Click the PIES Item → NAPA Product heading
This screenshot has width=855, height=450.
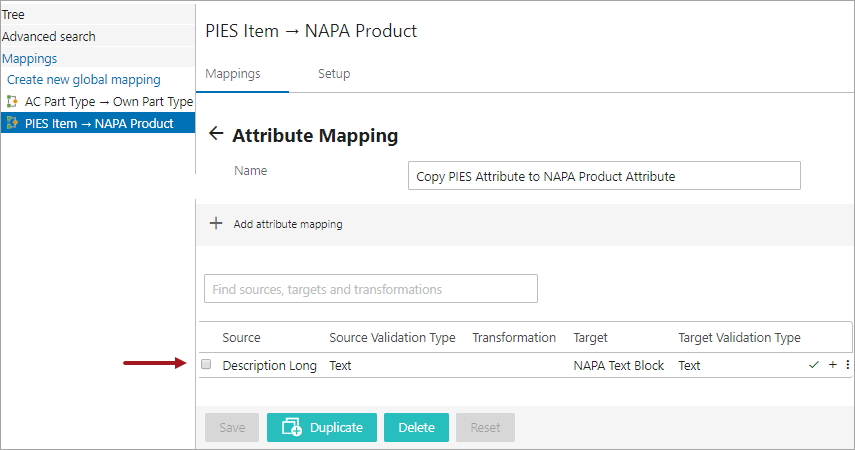pyautogui.click(x=311, y=31)
